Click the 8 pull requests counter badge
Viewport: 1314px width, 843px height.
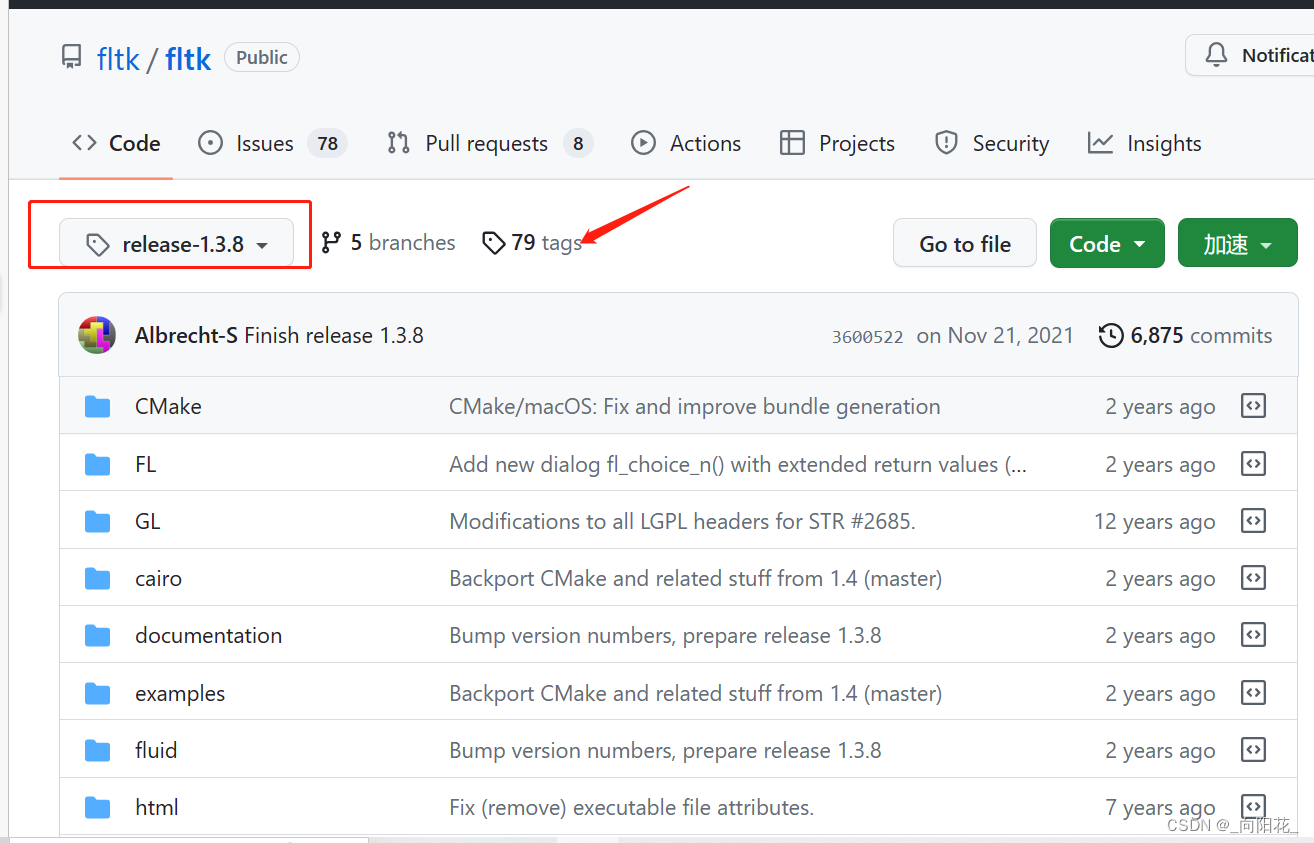[578, 144]
